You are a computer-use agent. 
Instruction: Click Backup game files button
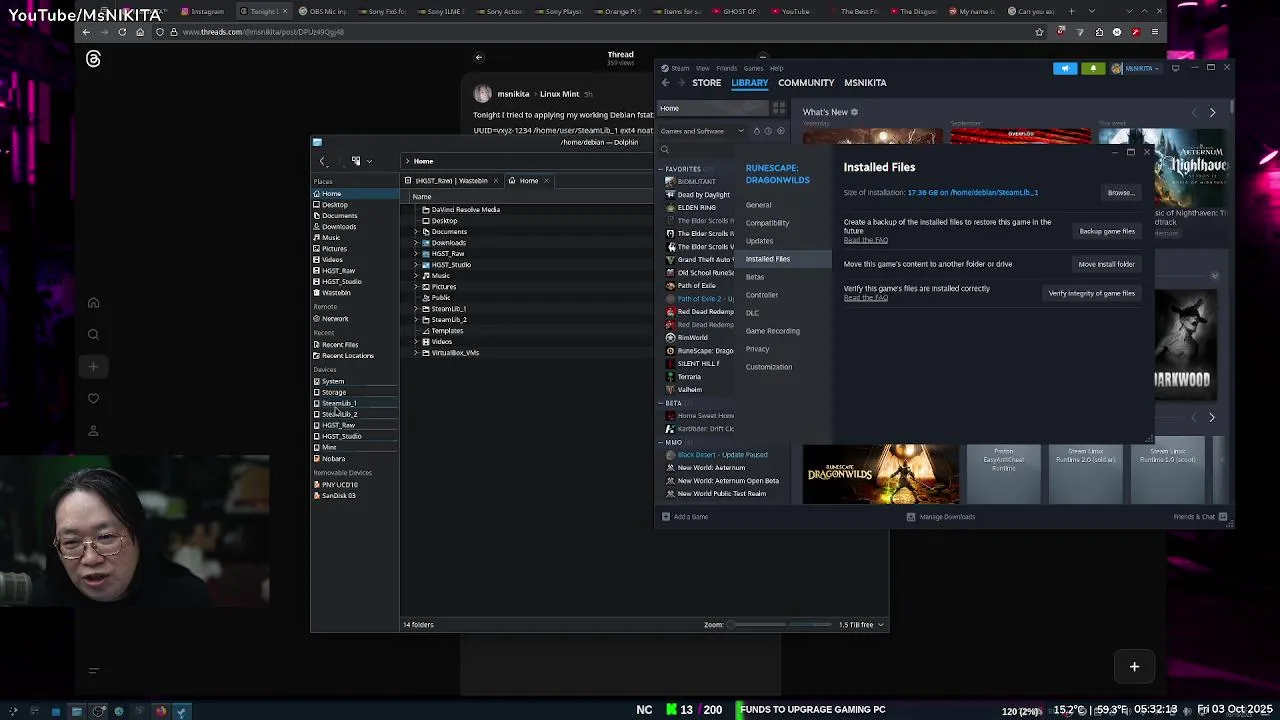coord(1107,231)
